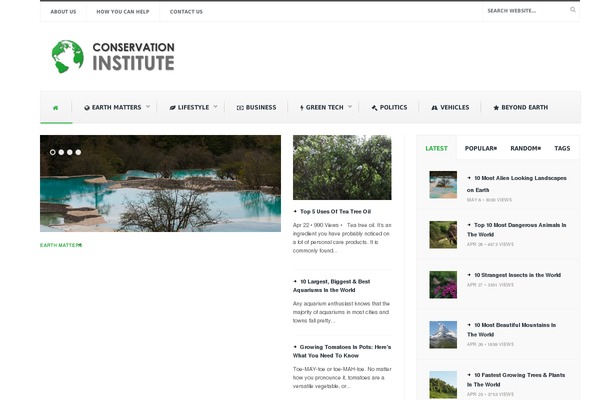The width and height of the screenshot is (600, 400).
Task: Click the money icon beside Business
Action: (240, 108)
